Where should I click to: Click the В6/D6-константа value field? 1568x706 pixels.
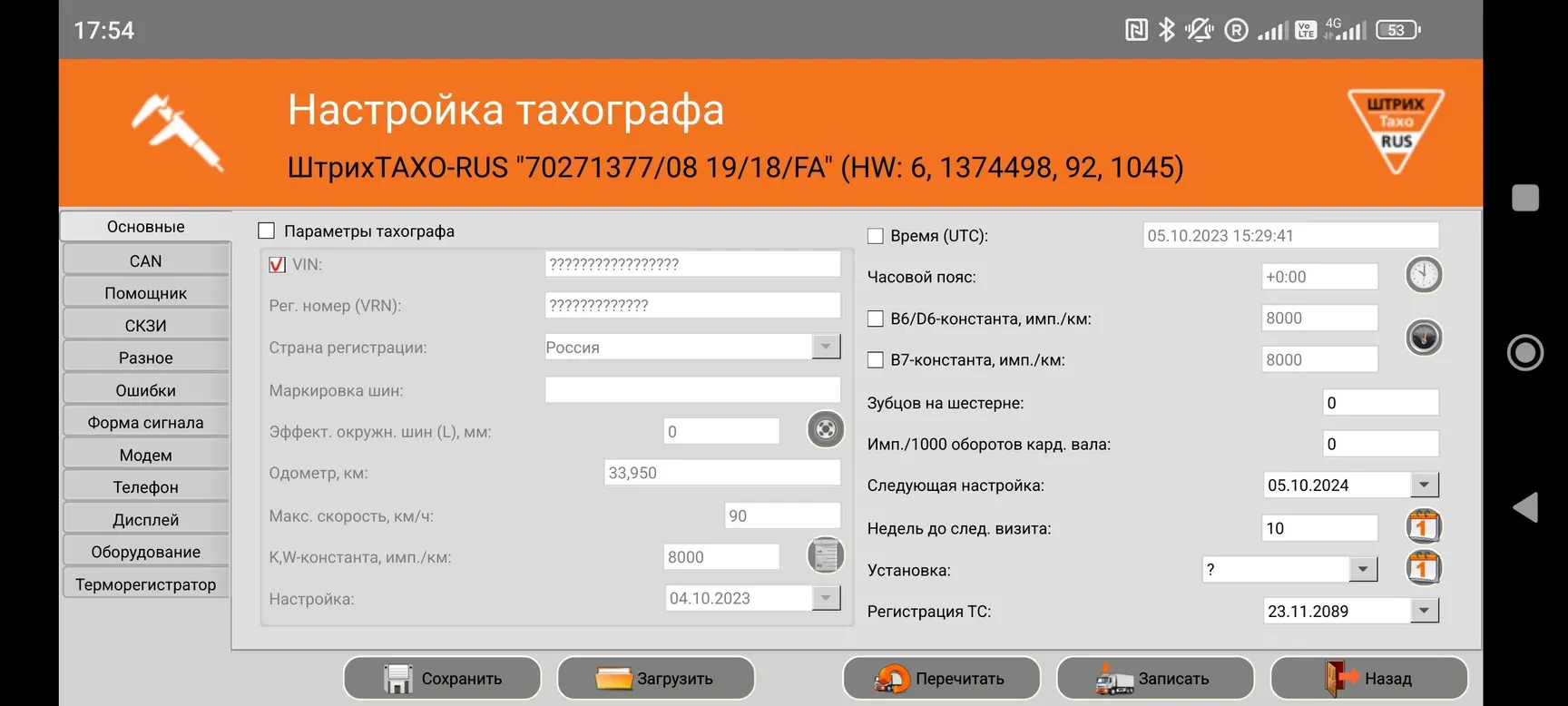[x=1319, y=318]
